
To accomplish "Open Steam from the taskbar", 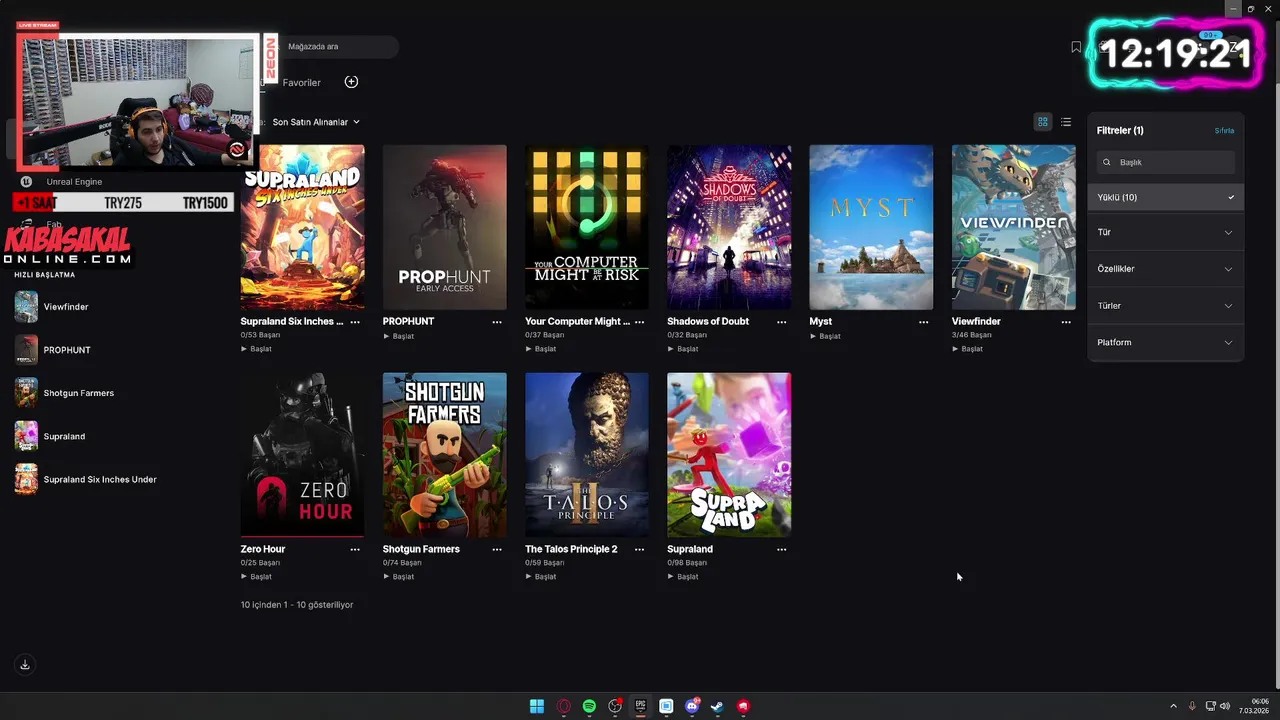I will (x=718, y=706).
